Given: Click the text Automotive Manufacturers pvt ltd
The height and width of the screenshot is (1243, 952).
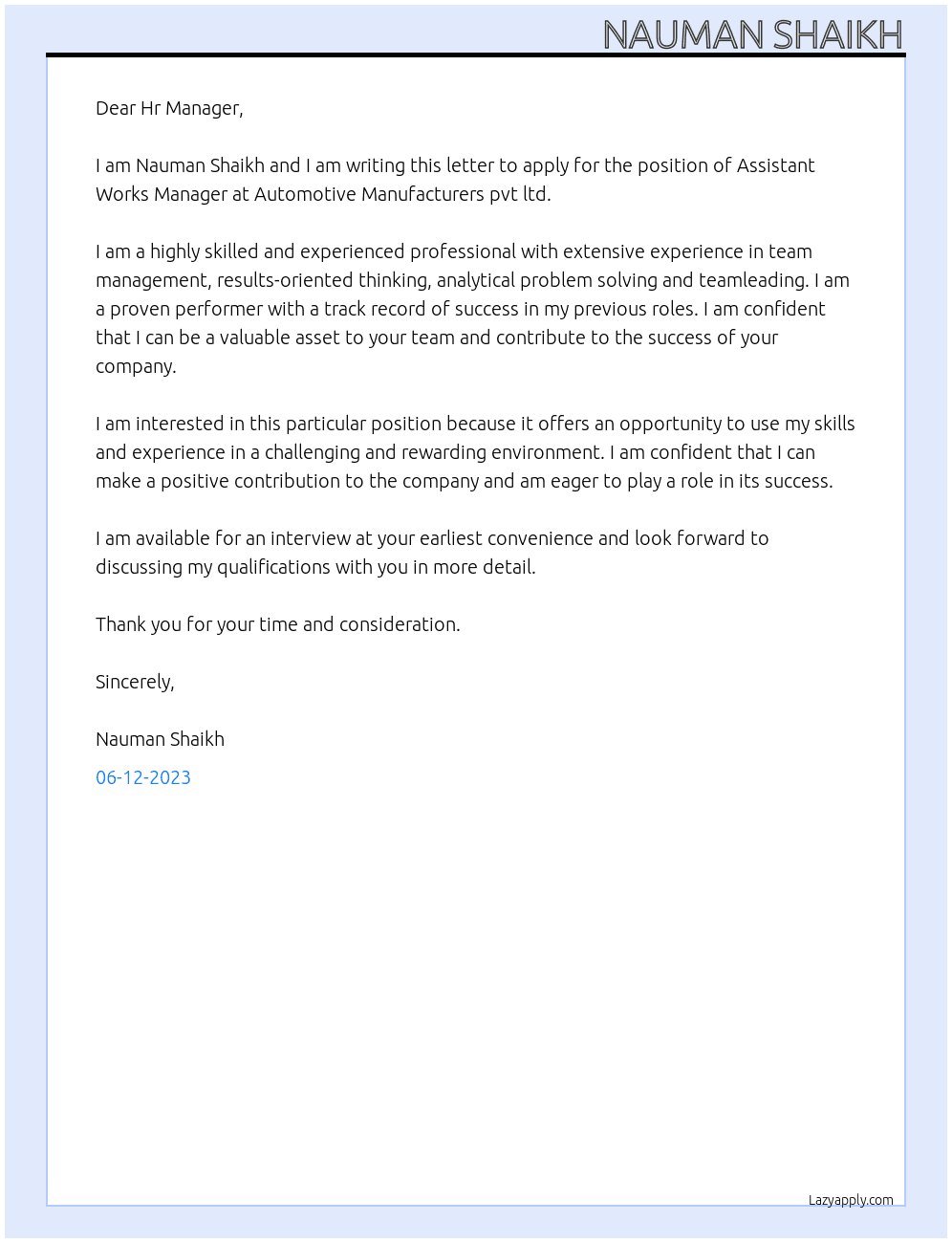Looking at the screenshot, I should point(402,194).
